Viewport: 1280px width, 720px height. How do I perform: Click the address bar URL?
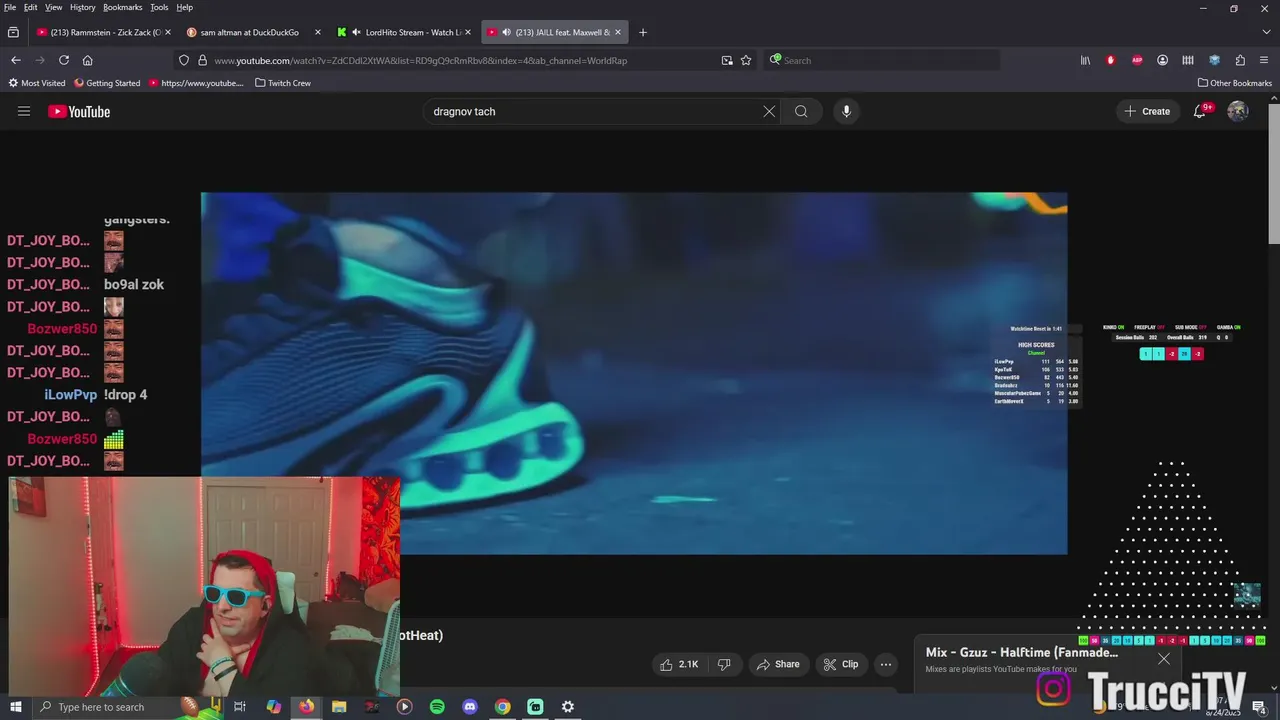coord(420,60)
